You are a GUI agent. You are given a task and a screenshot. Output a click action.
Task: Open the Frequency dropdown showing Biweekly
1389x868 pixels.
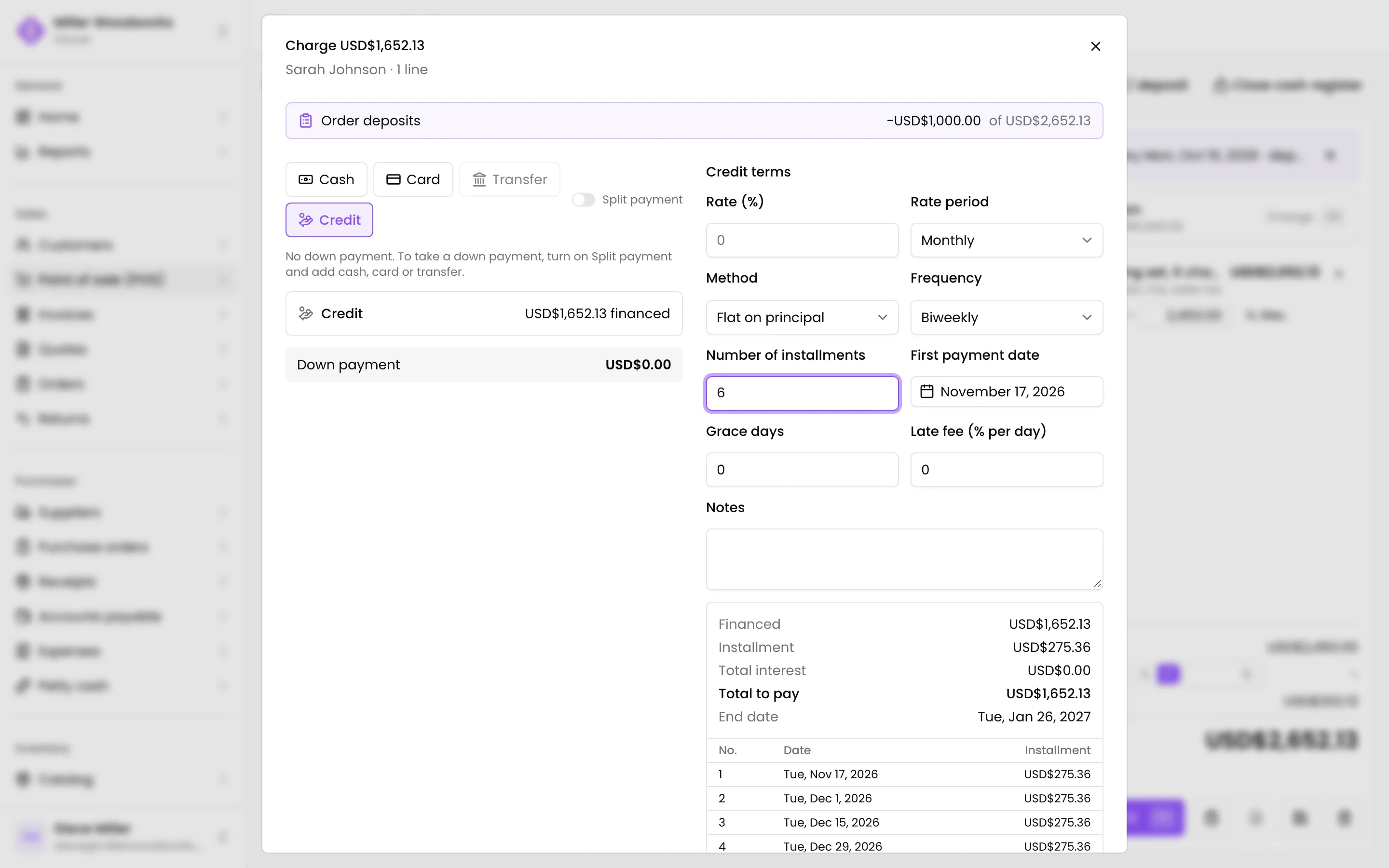point(1006,317)
